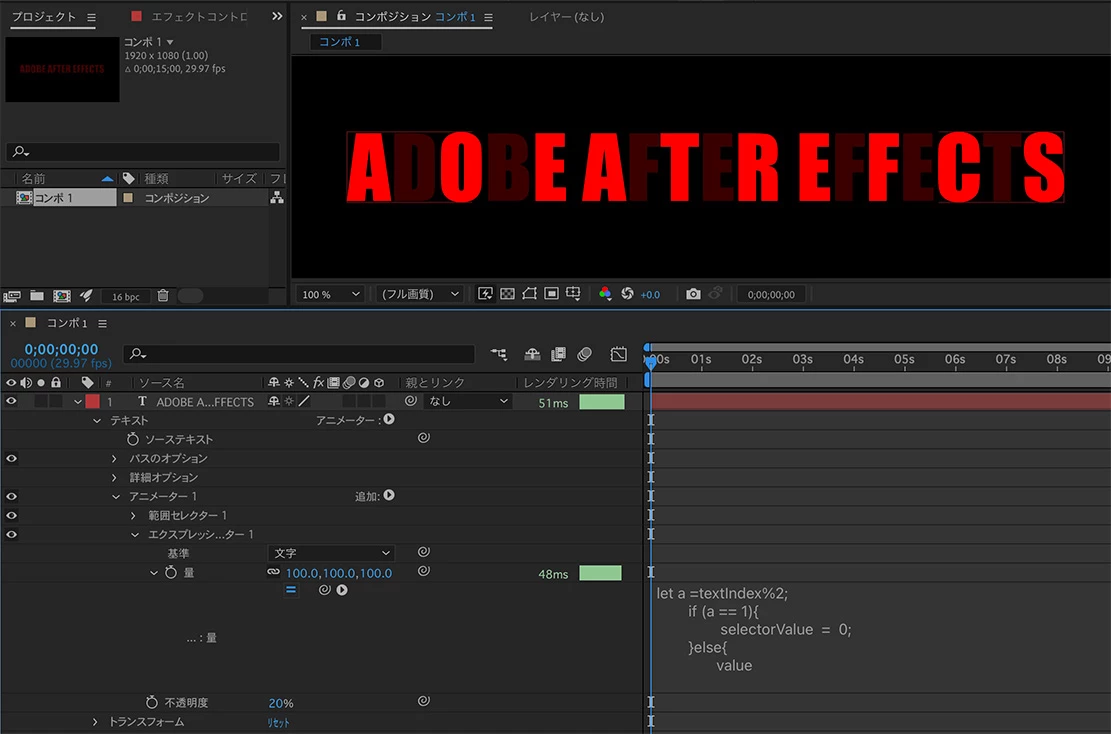Hide the ADOBE A...FFECTS text layer
The height and width of the screenshot is (734, 1111).
tap(11, 401)
